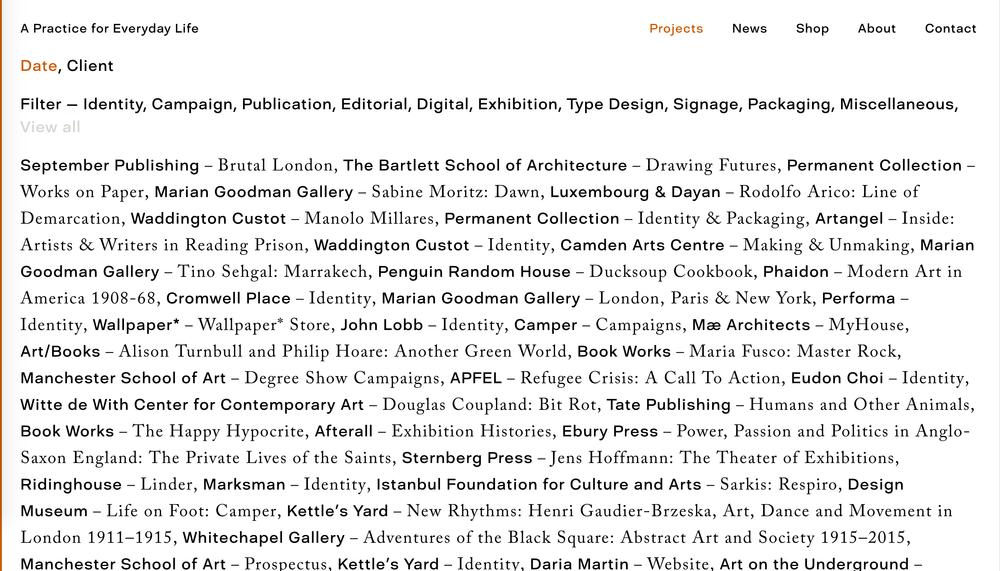Open Cromwell Place – Identity project
Image resolution: width=1000 pixels, height=571 pixels.
coord(268,299)
